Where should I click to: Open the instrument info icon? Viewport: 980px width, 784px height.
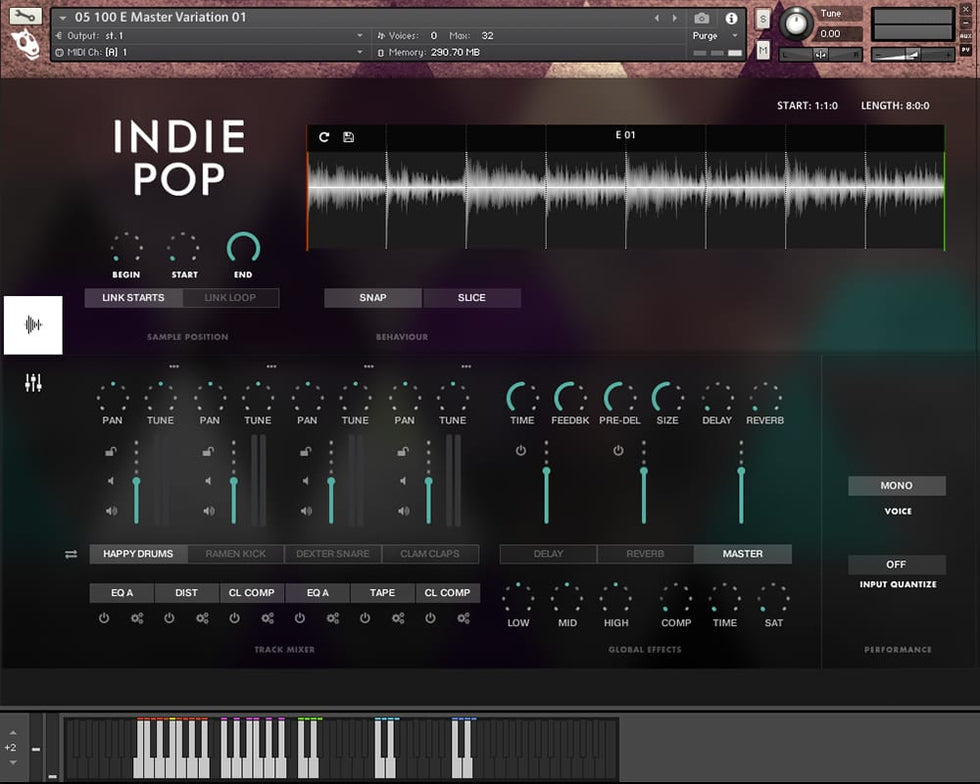tap(731, 18)
